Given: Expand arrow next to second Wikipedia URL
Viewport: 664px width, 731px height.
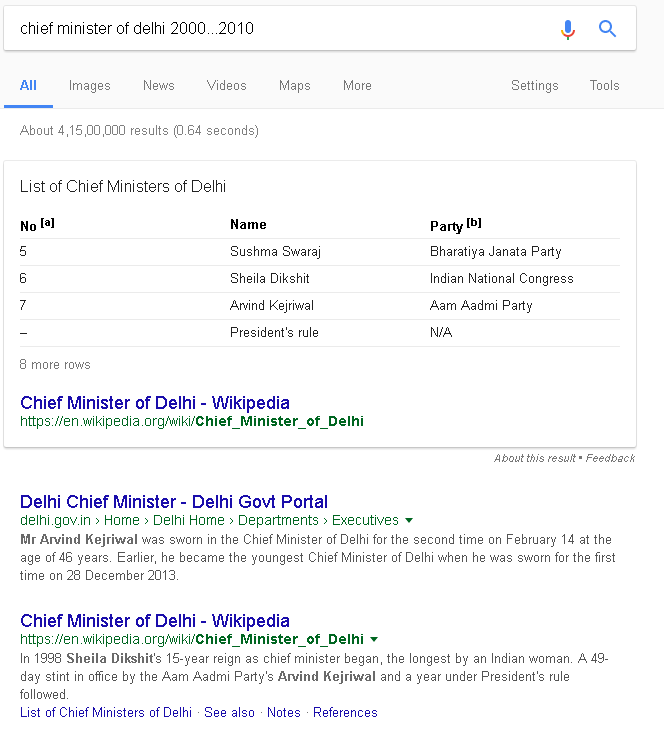Looking at the screenshot, I should click(374, 639).
